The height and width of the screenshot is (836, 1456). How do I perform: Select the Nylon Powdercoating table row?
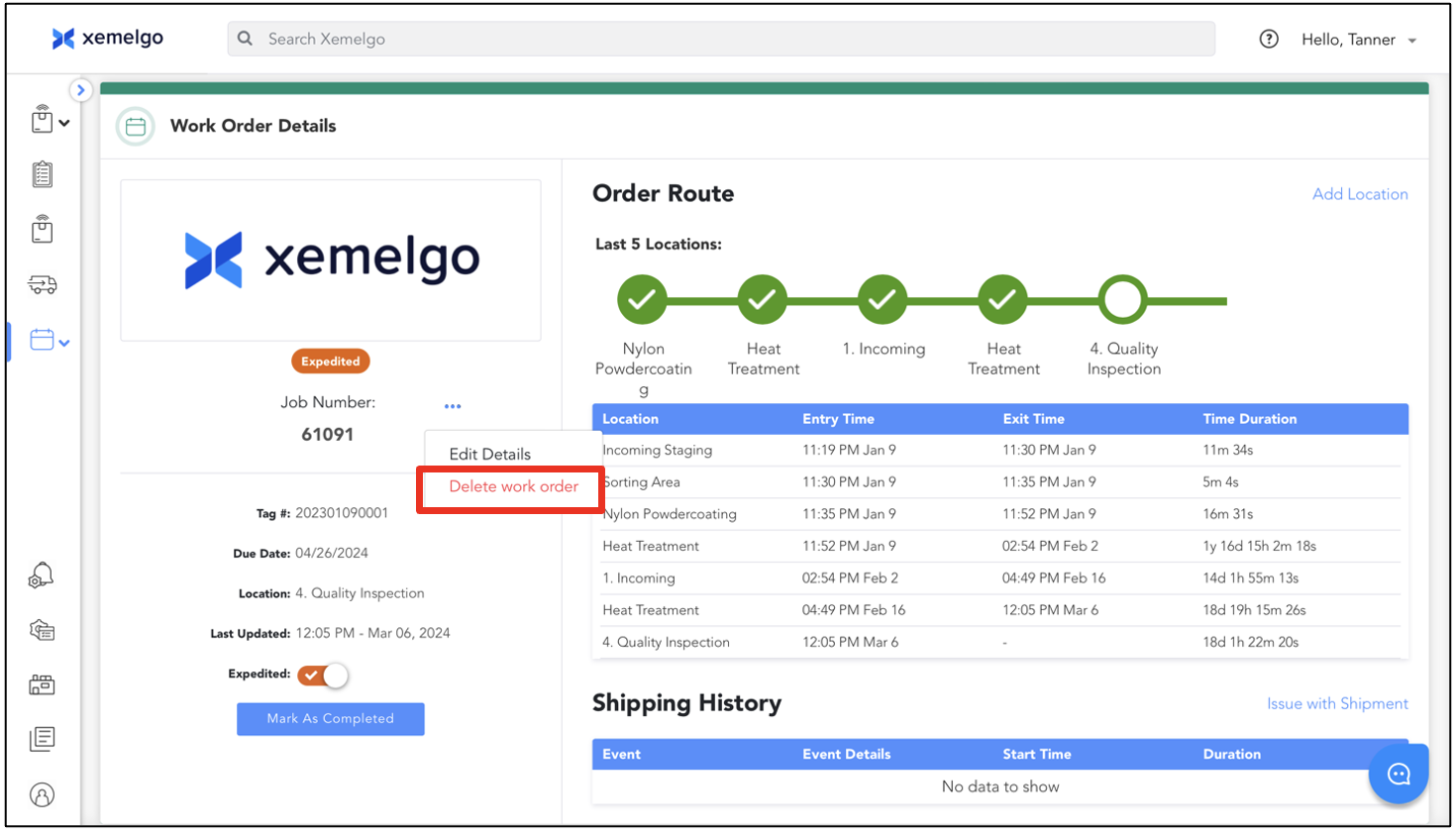click(x=1000, y=514)
